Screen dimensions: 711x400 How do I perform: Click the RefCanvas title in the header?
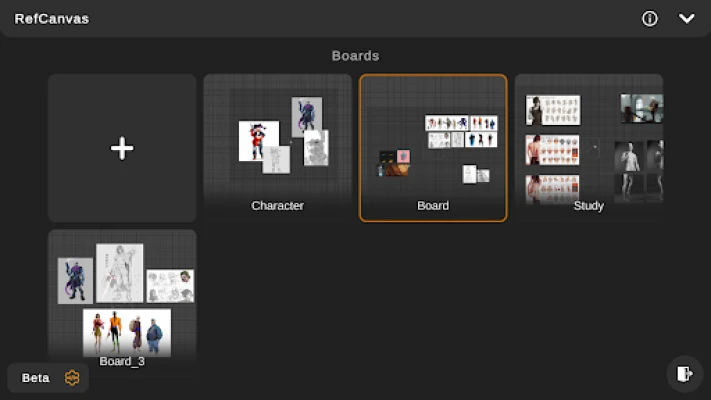pyautogui.click(x=52, y=19)
